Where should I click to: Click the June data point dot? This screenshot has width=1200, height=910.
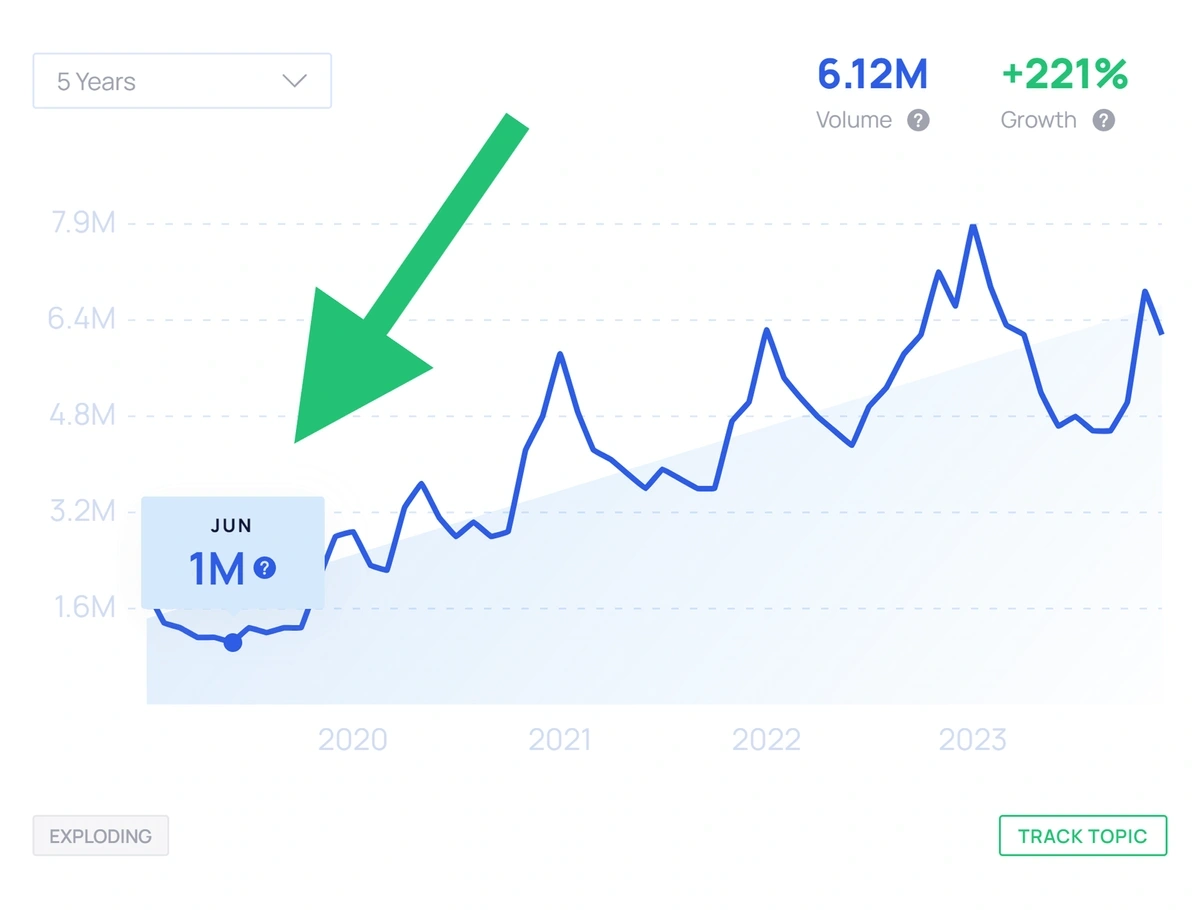coord(233,642)
